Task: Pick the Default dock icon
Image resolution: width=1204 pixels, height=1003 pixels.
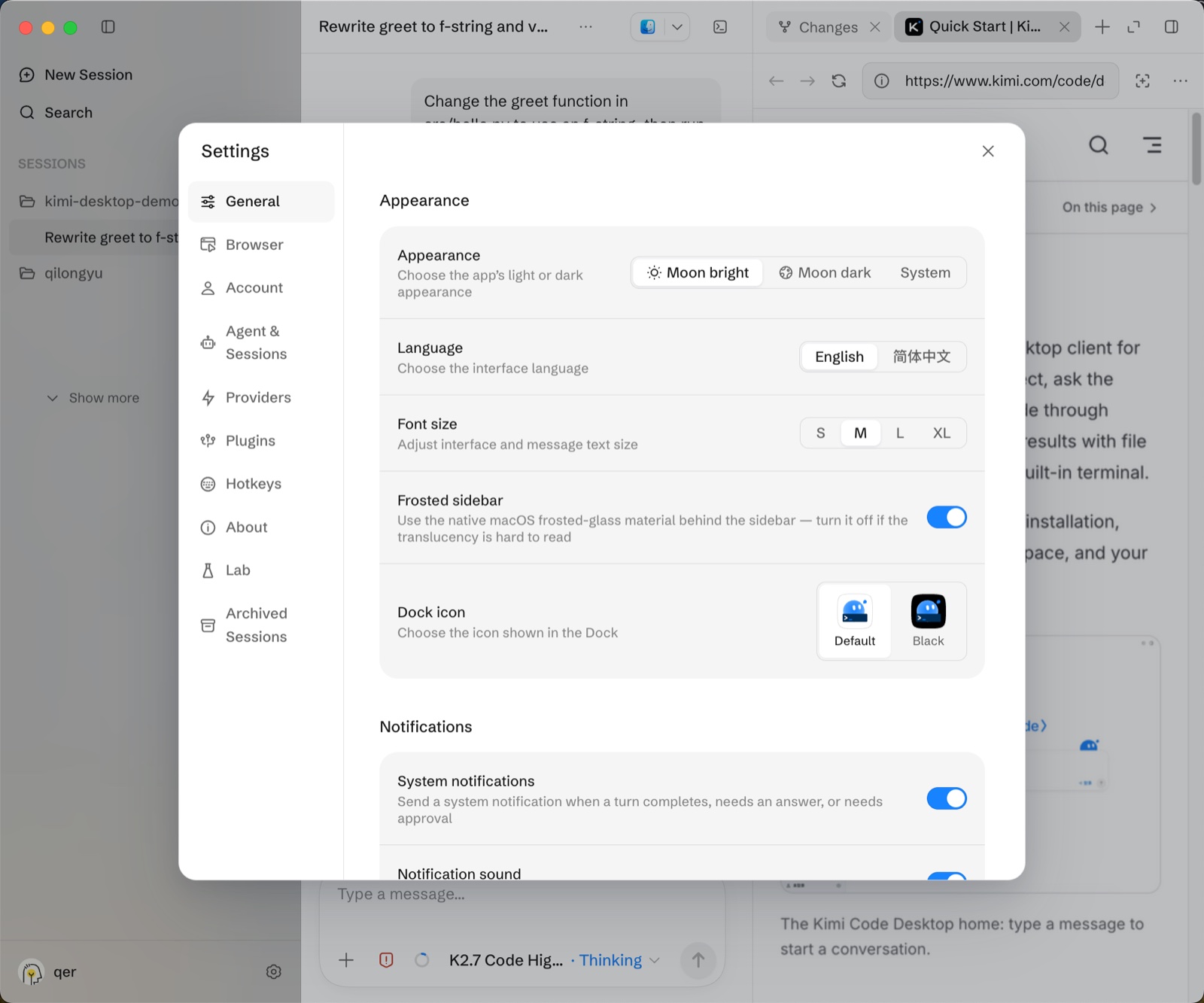Action: (855, 622)
